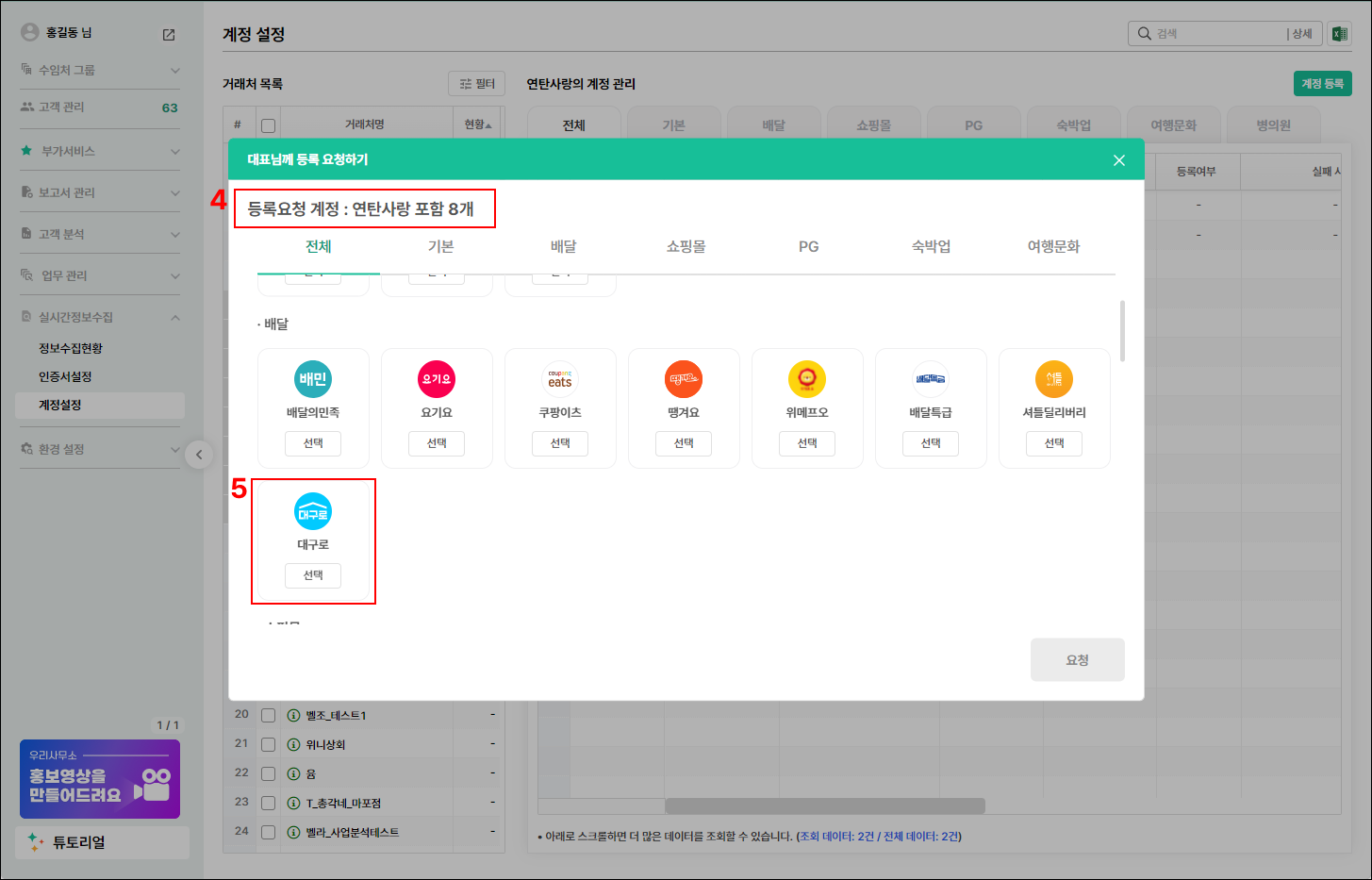Click the 셔틀딜리버리 logo icon

click(1054, 379)
